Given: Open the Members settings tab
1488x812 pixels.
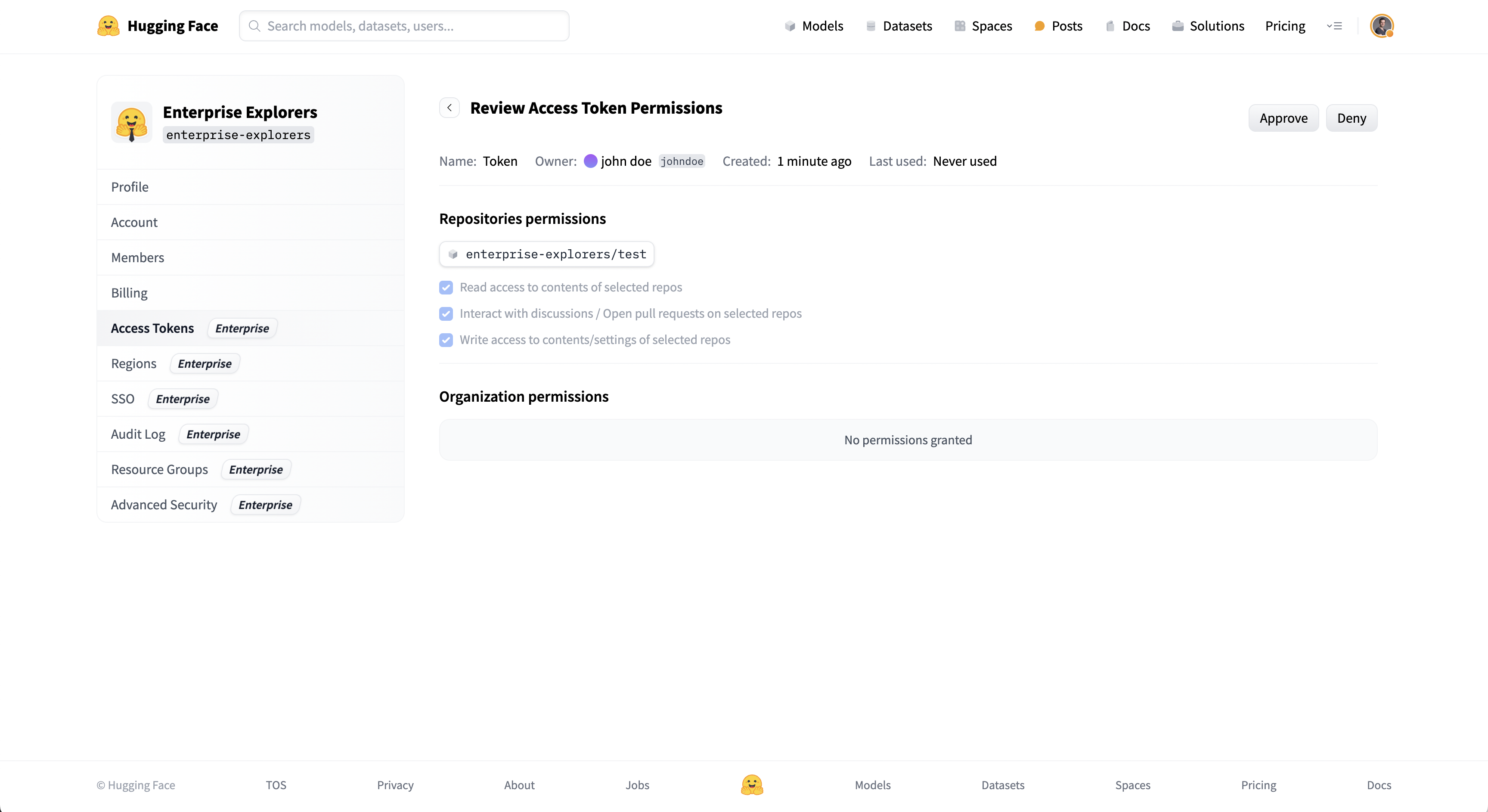Looking at the screenshot, I should (x=137, y=257).
